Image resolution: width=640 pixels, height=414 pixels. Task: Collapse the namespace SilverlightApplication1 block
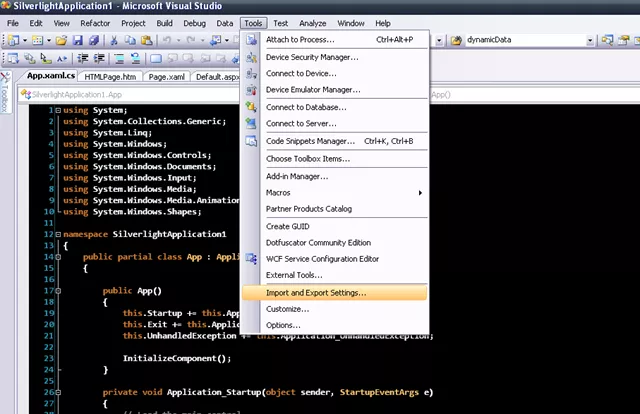tap(58, 234)
